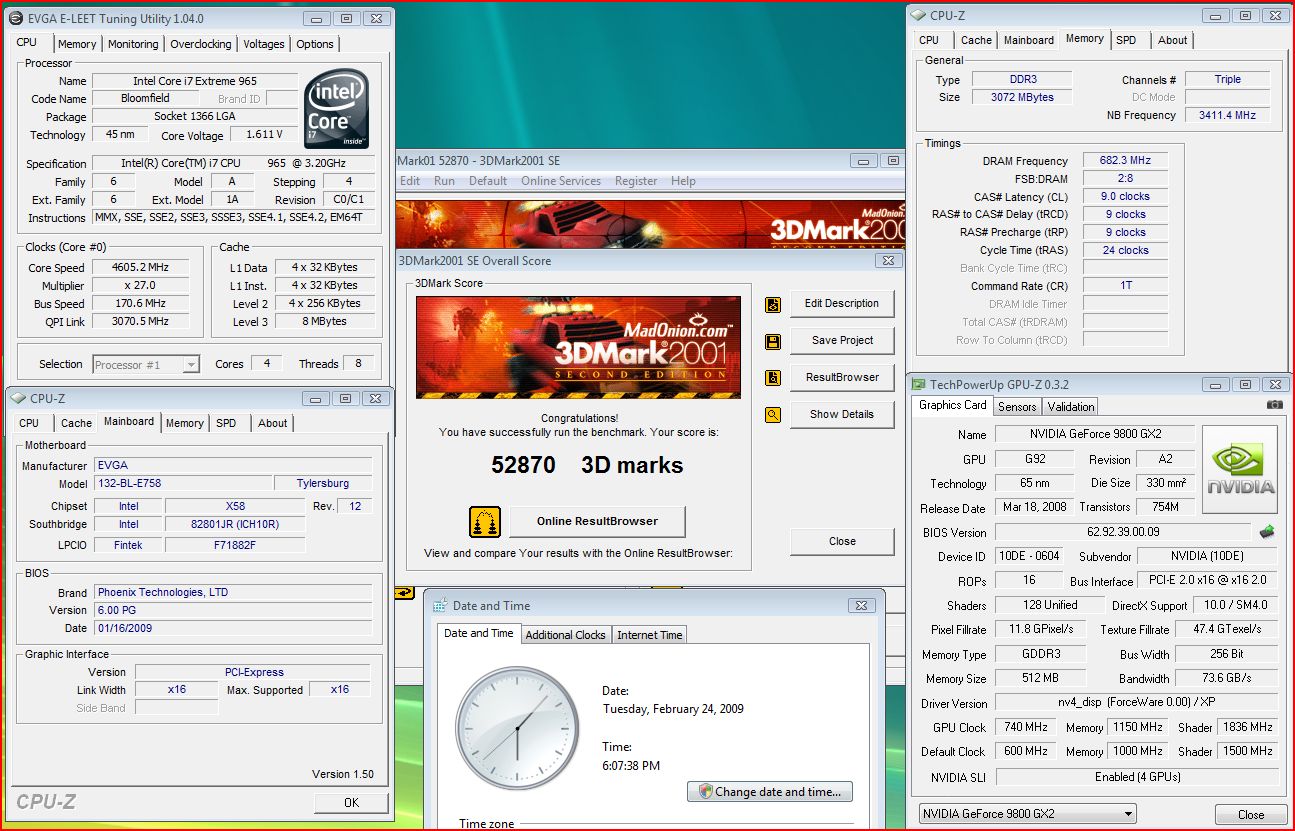Click the Online ResultBrowser trees icon
1295x831 pixels.
click(x=484, y=522)
